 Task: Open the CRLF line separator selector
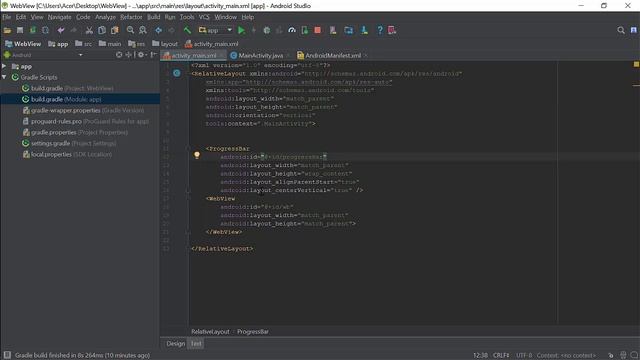(x=501, y=355)
